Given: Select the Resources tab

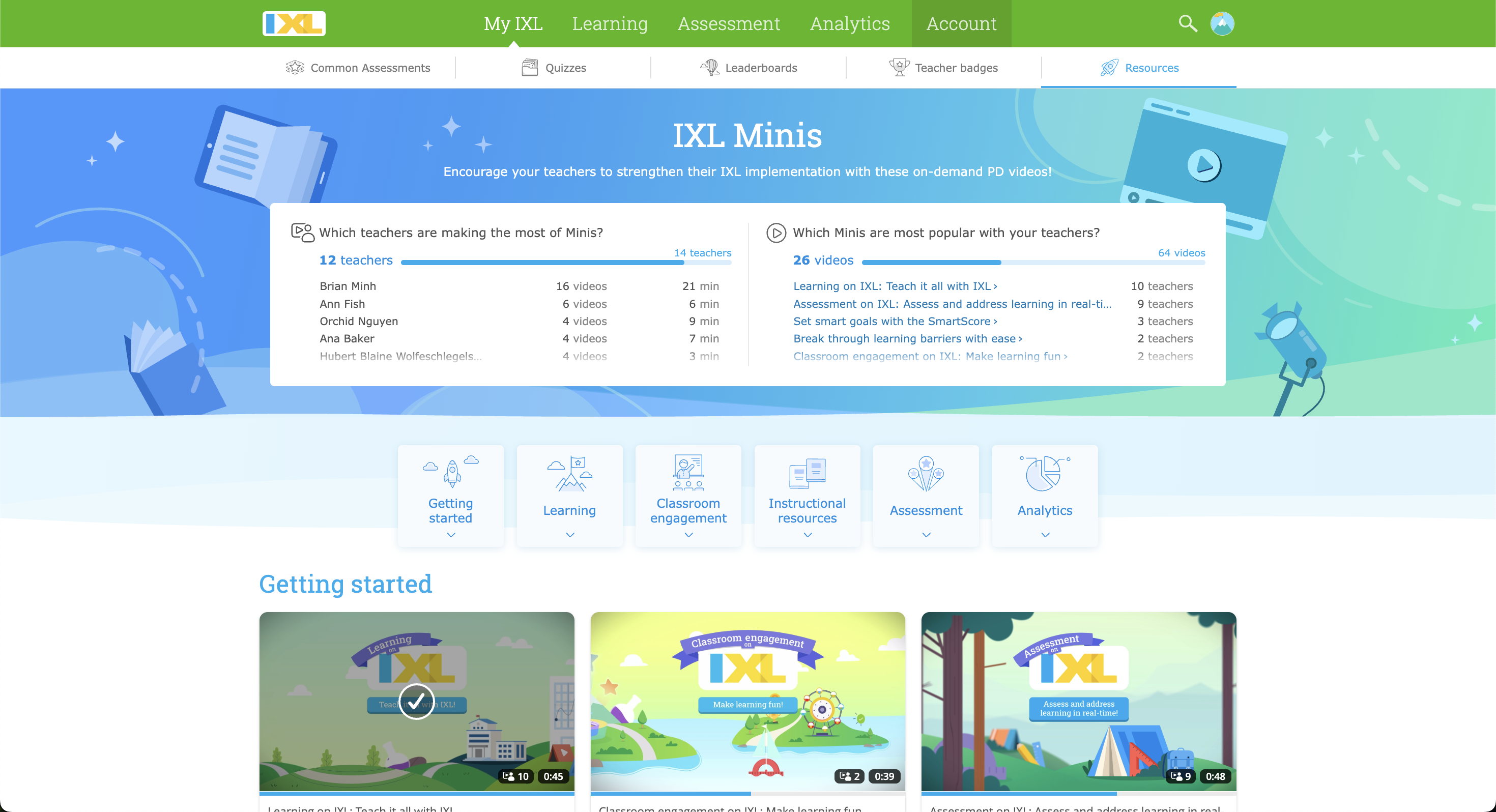Looking at the screenshot, I should [1139, 67].
